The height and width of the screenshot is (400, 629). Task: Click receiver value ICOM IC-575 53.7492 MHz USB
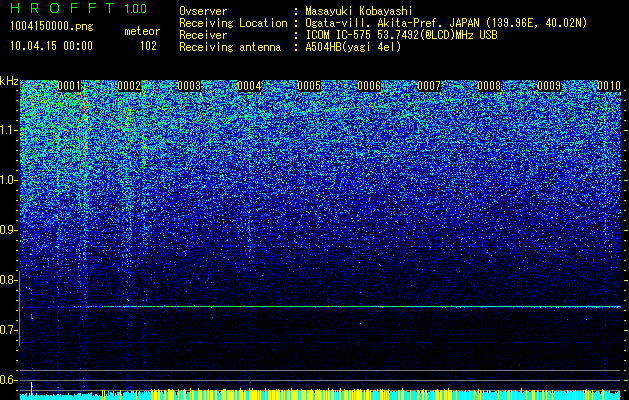[x=401, y=35]
